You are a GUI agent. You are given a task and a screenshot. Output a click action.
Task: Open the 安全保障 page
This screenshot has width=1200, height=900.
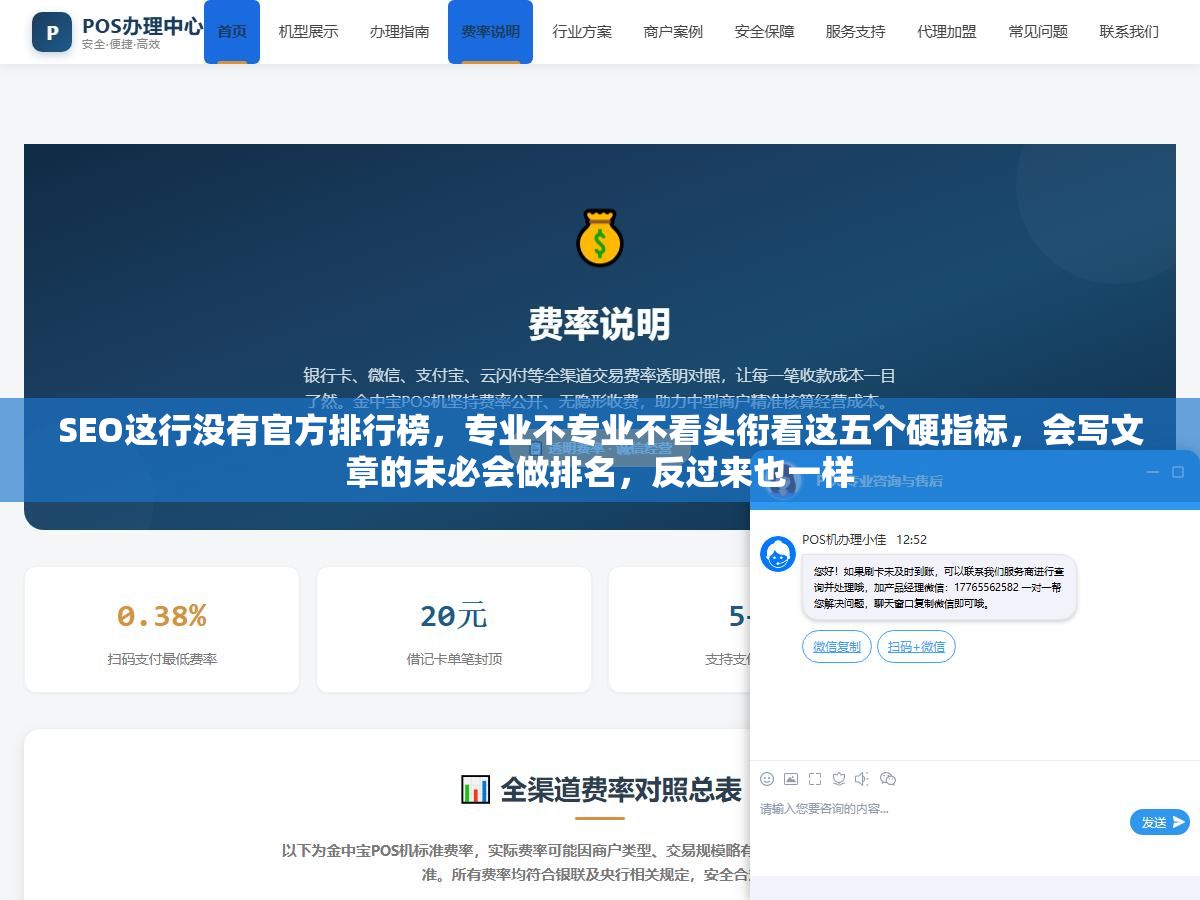764,32
